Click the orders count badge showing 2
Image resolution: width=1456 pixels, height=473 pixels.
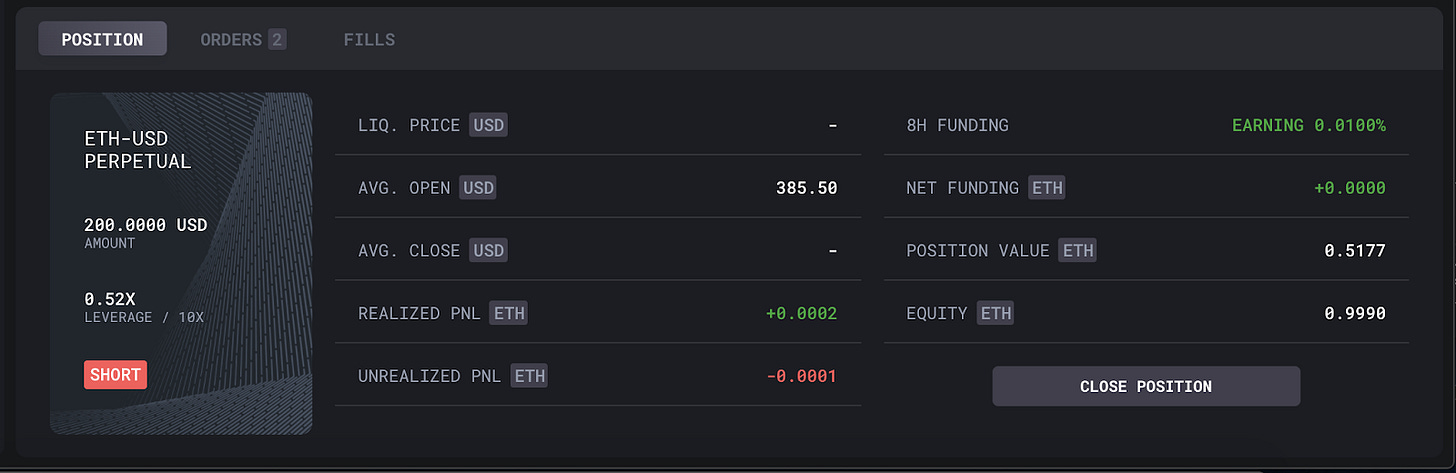click(x=276, y=40)
